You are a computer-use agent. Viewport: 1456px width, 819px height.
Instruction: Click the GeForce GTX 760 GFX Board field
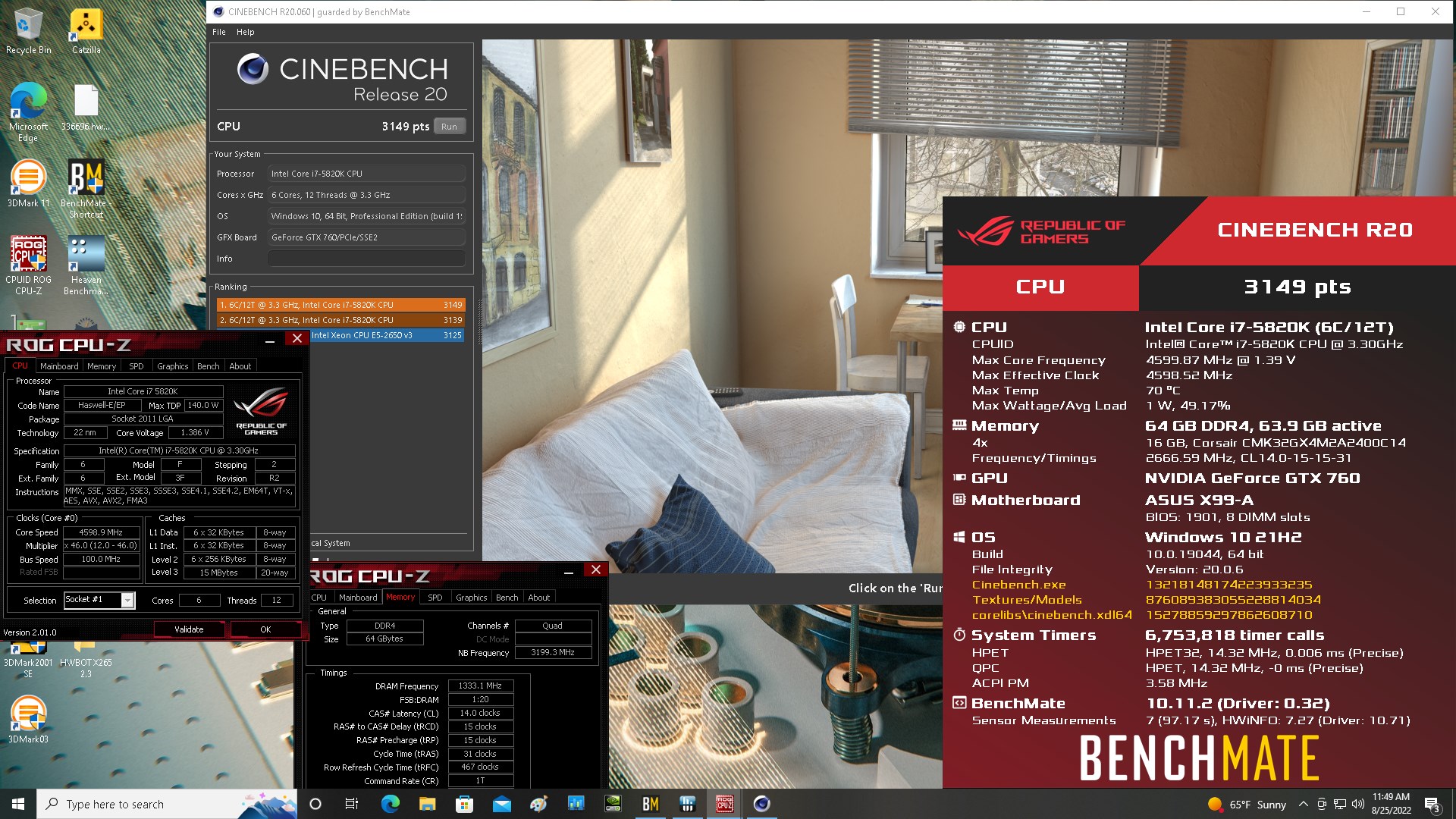(366, 237)
